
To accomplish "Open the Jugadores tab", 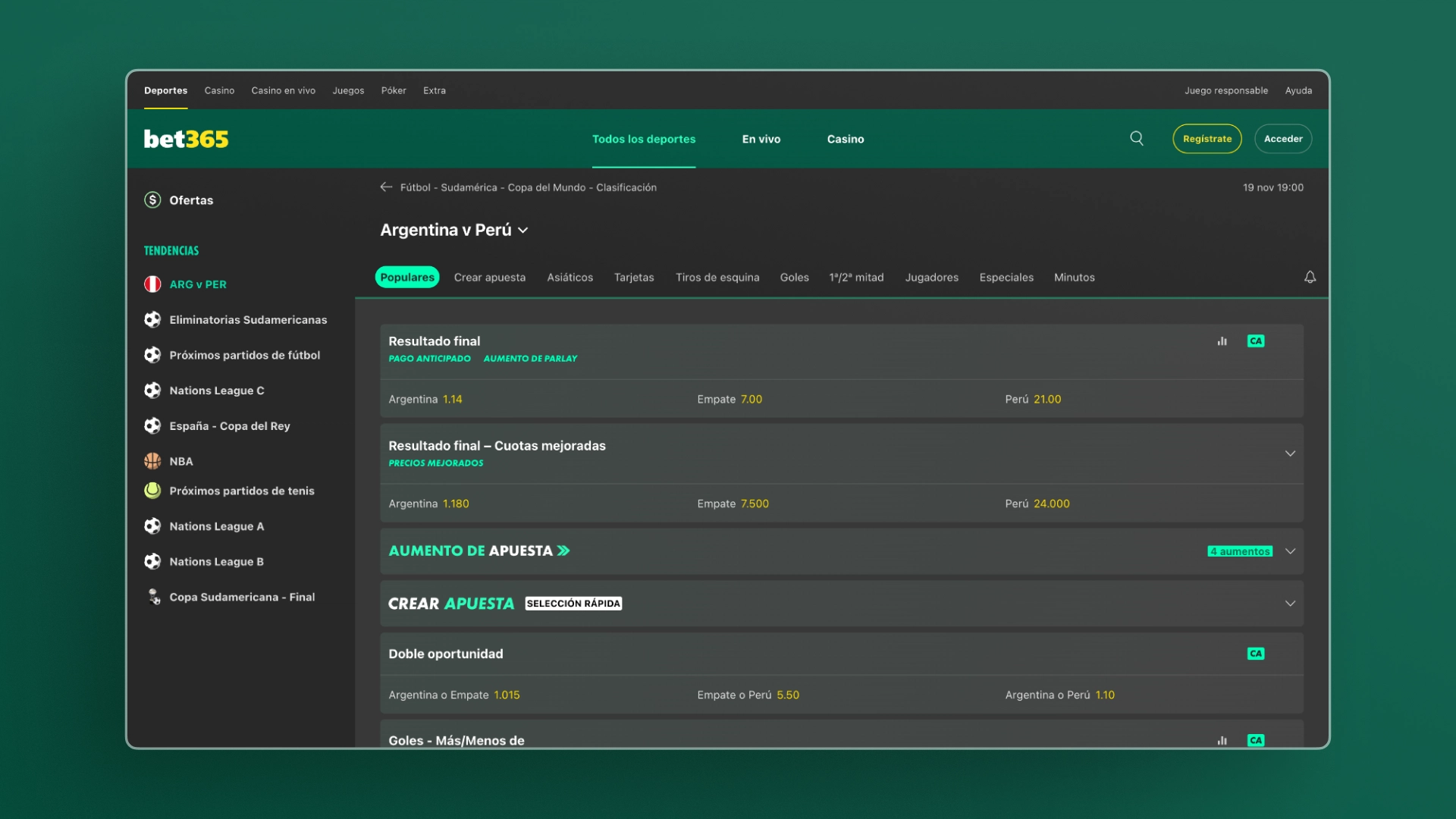I will click(x=932, y=278).
